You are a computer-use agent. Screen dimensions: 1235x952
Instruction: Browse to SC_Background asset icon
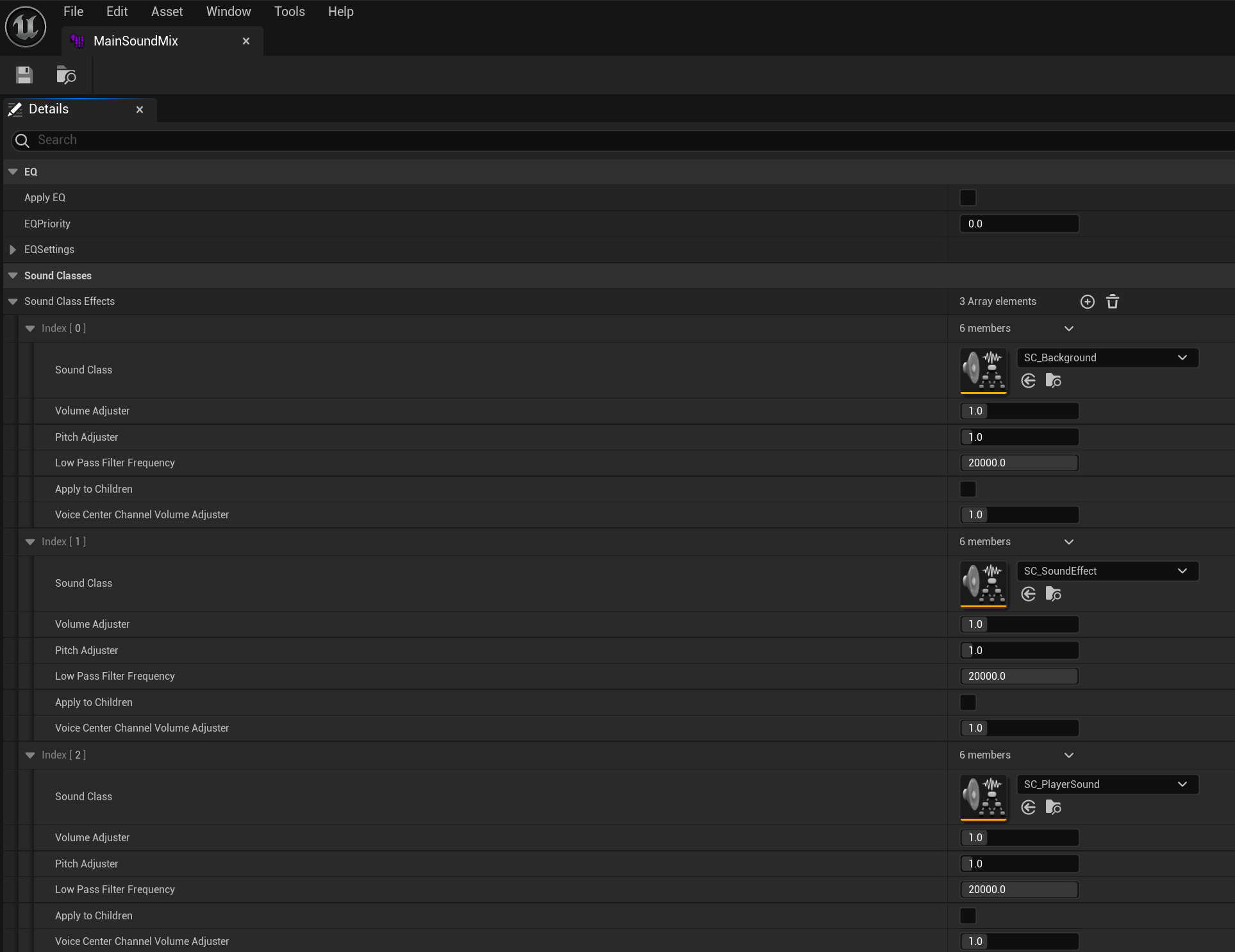tap(1053, 381)
